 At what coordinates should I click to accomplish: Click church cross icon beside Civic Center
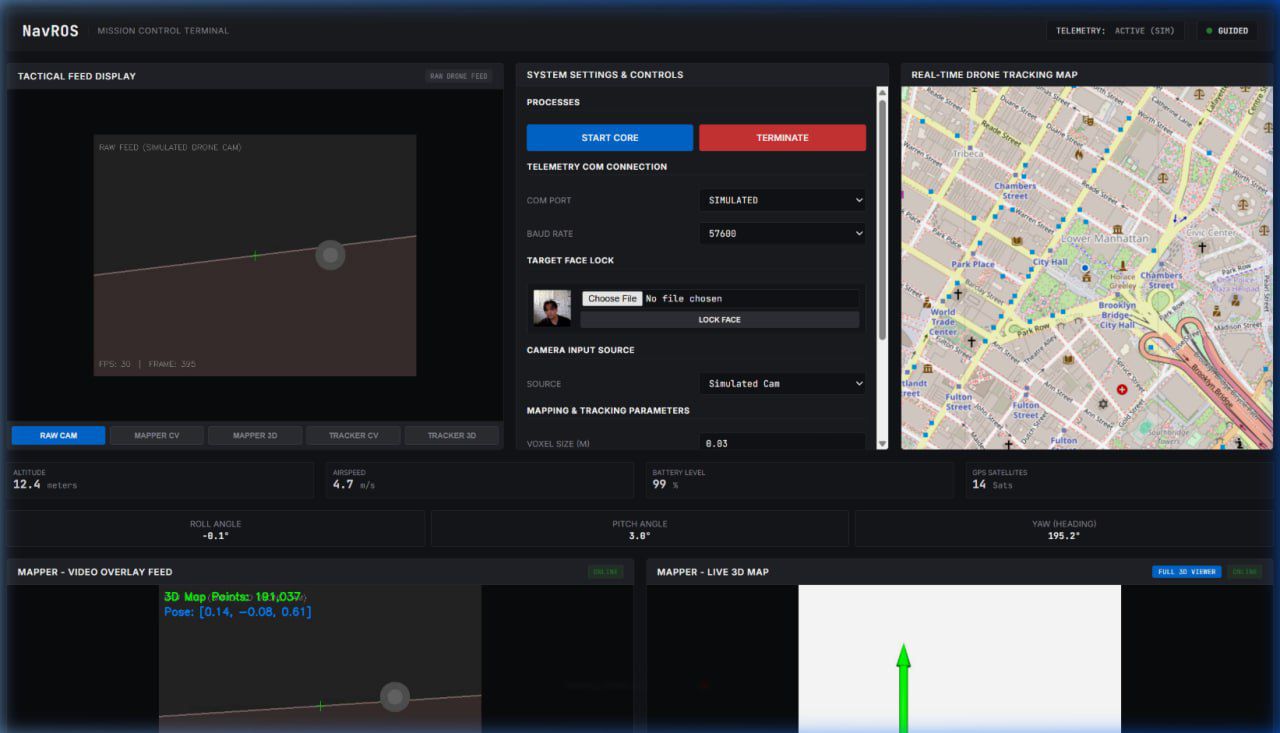(1201, 247)
